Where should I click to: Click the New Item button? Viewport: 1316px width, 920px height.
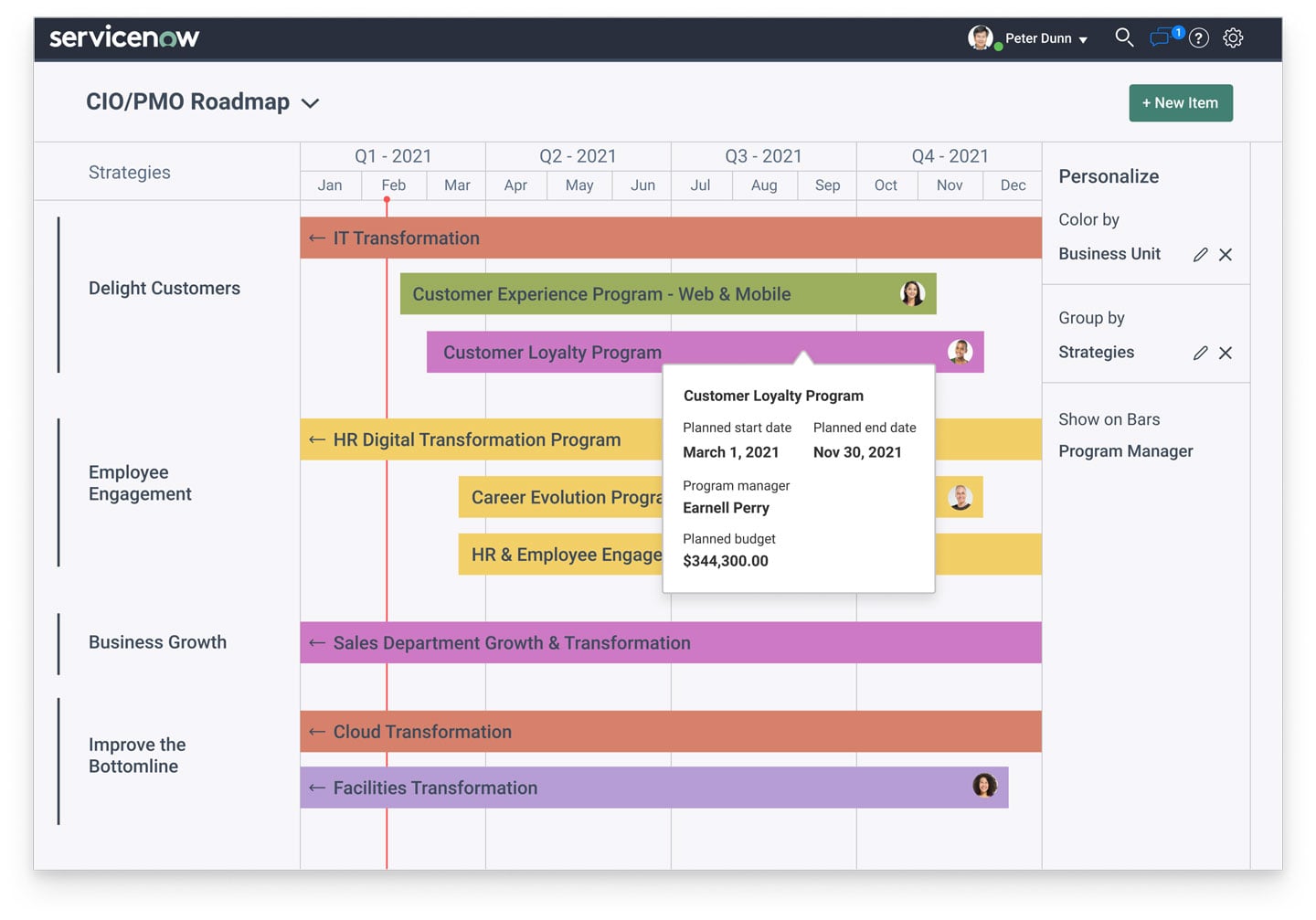pos(1180,103)
